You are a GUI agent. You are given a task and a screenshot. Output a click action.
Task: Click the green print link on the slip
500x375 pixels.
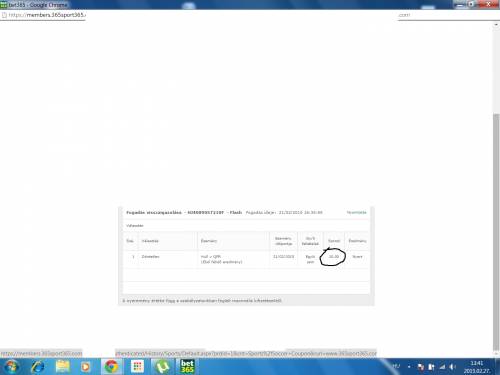tap(356, 212)
